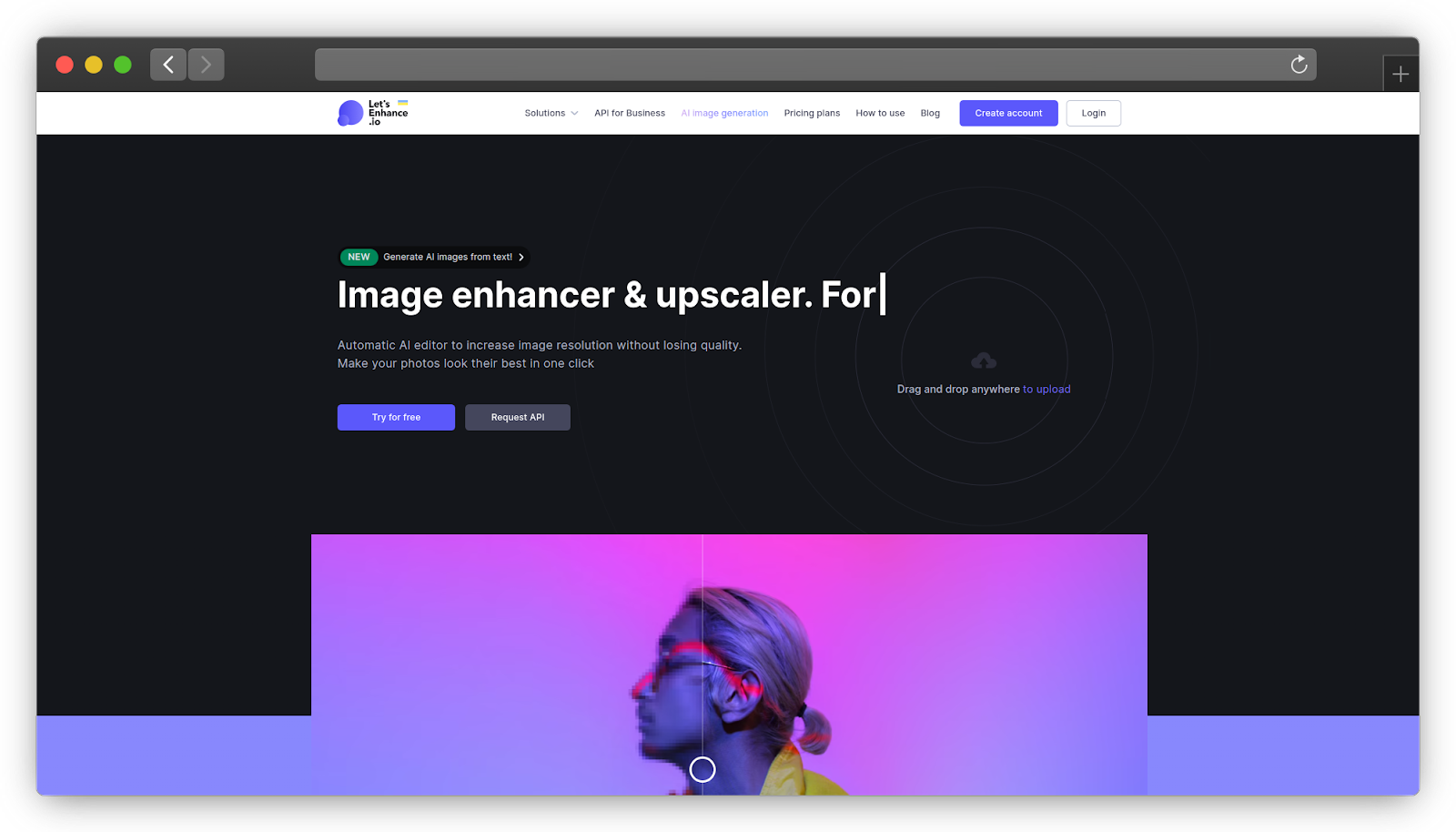This screenshot has width=1456, height=832.
Task: Click the browser forward arrow
Action: tap(207, 65)
